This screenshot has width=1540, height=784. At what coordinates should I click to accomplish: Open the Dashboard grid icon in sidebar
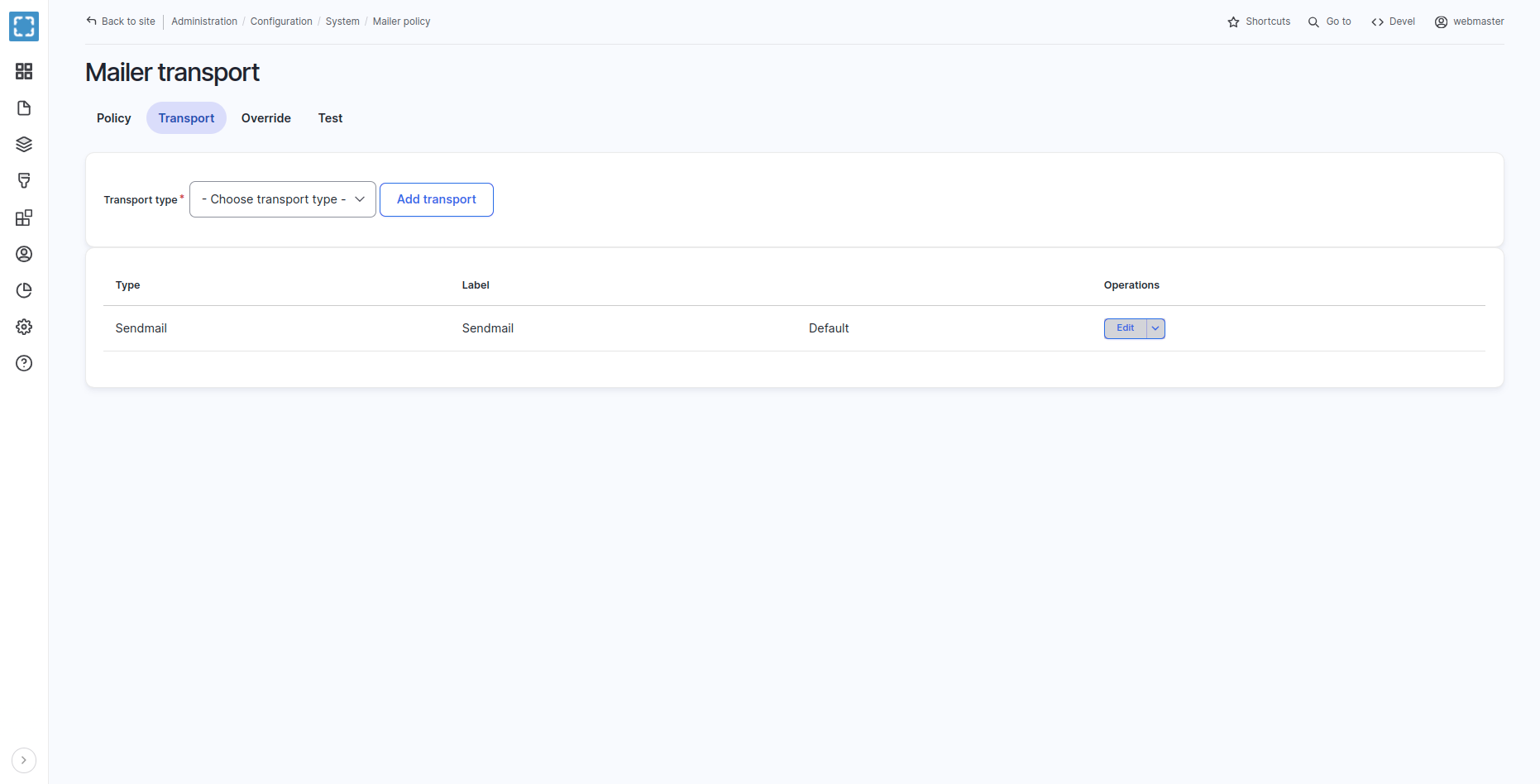(x=24, y=71)
